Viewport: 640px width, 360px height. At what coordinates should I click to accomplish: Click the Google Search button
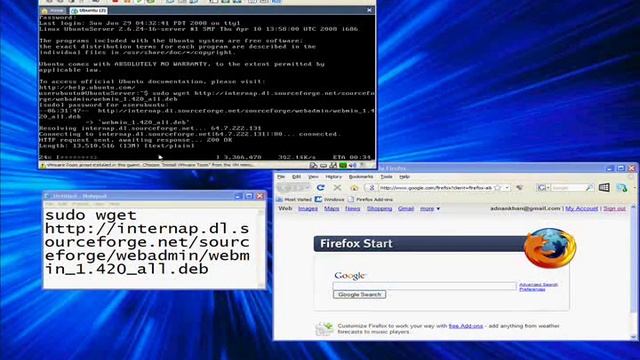pos(360,294)
